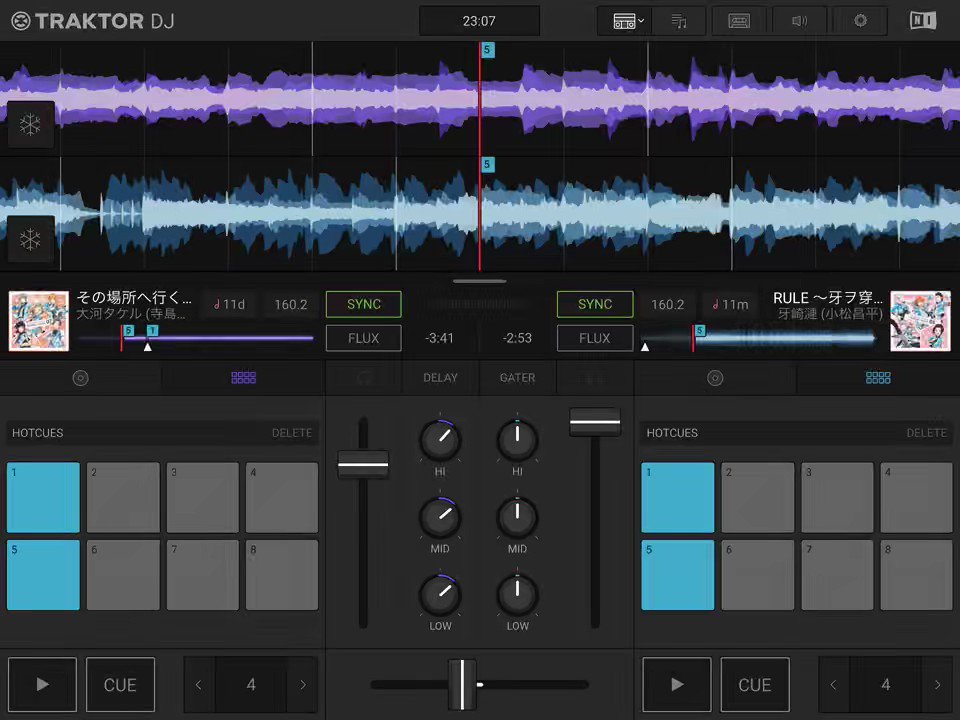
Task: Click right channel LOW EQ knob
Action: click(x=517, y=594)
